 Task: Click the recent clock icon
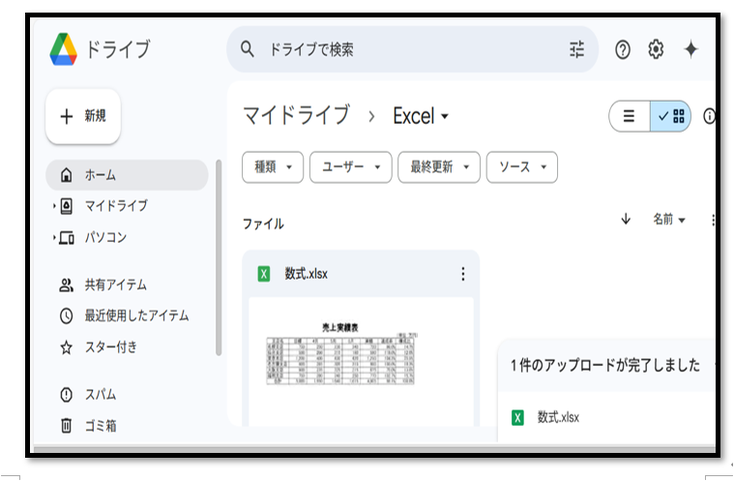tap(66, 316)
